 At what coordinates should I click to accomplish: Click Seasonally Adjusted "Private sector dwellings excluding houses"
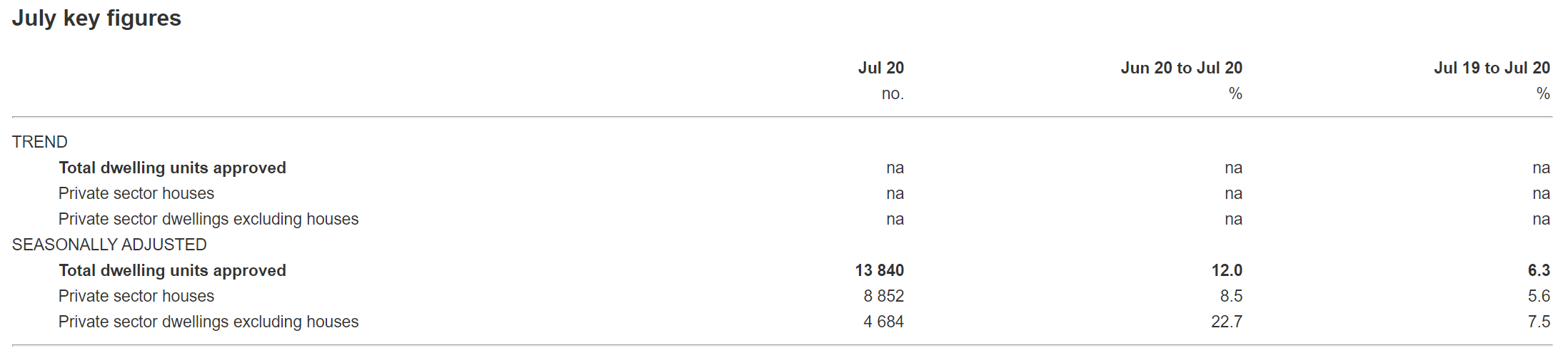(208, 322)
